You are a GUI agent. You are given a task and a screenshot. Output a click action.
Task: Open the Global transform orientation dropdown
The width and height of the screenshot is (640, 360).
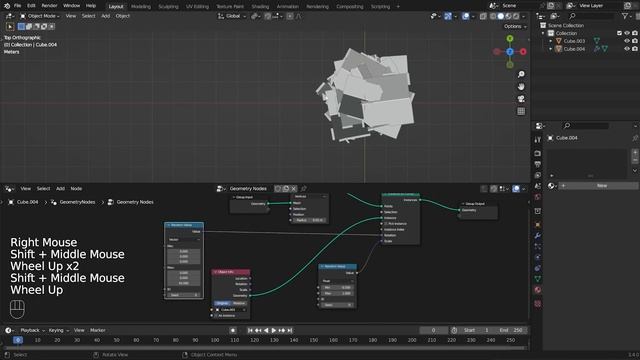point(233,16)
